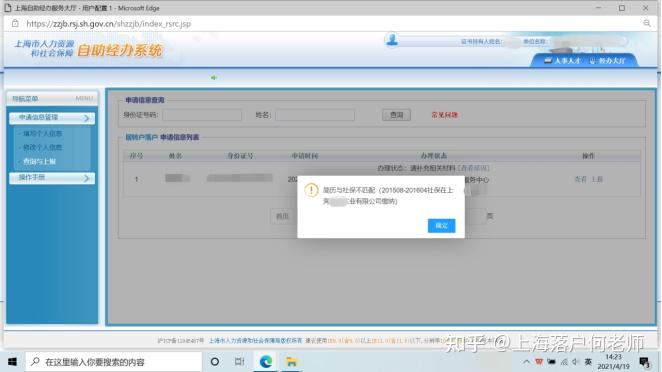Confirm the dialog with the blue 确定 button

click(441, 225)
